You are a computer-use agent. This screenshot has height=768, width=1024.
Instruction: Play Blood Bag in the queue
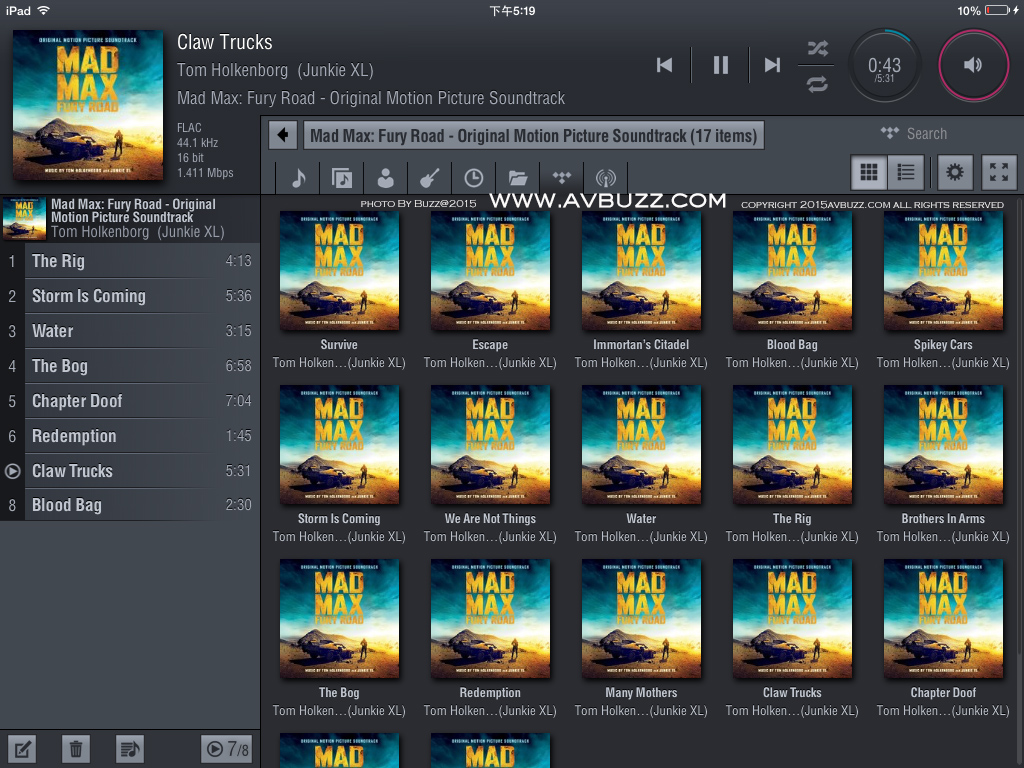pyautogui.click(x=130, y=505)
